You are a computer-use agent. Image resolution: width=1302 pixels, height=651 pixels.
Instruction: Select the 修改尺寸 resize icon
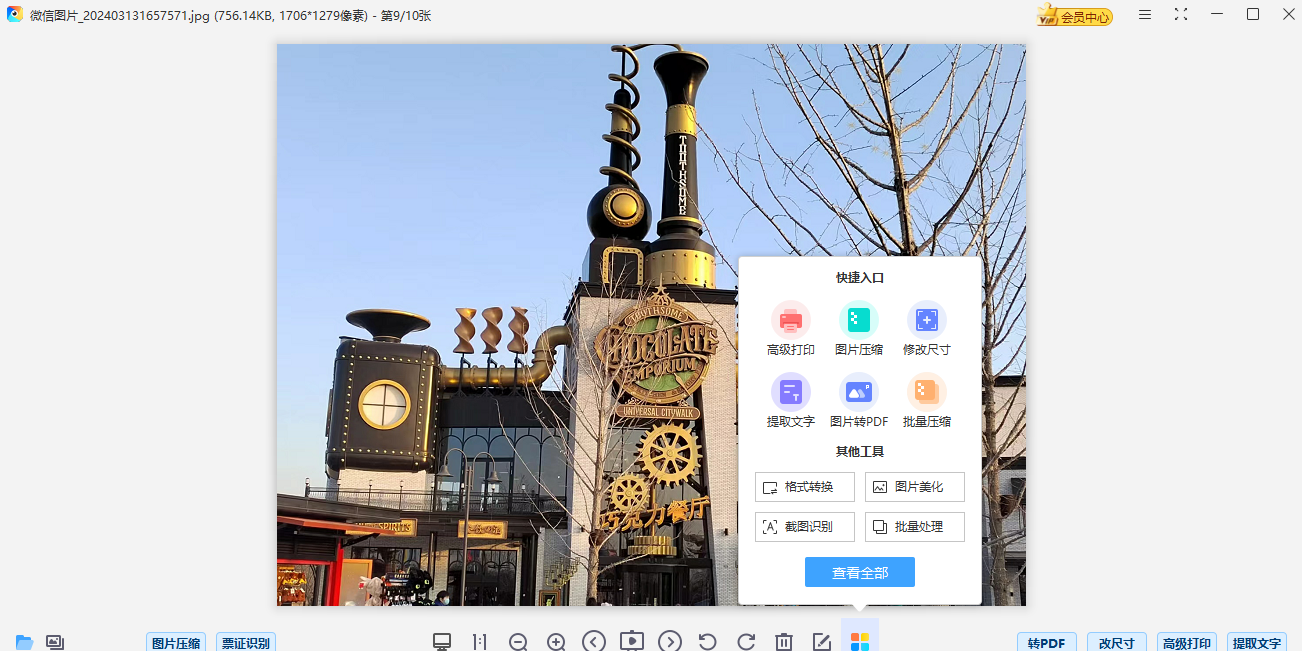coord(926,320)
